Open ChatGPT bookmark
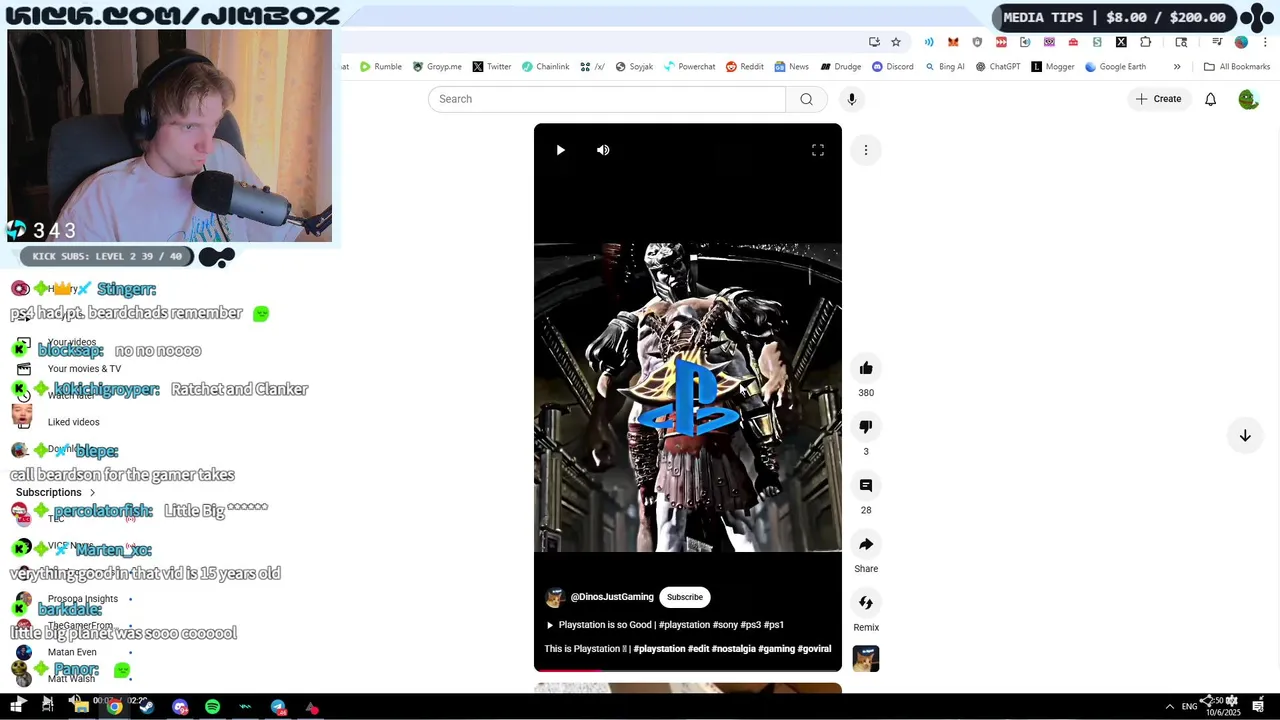1280x720 pixels. [x=998, y=67]
